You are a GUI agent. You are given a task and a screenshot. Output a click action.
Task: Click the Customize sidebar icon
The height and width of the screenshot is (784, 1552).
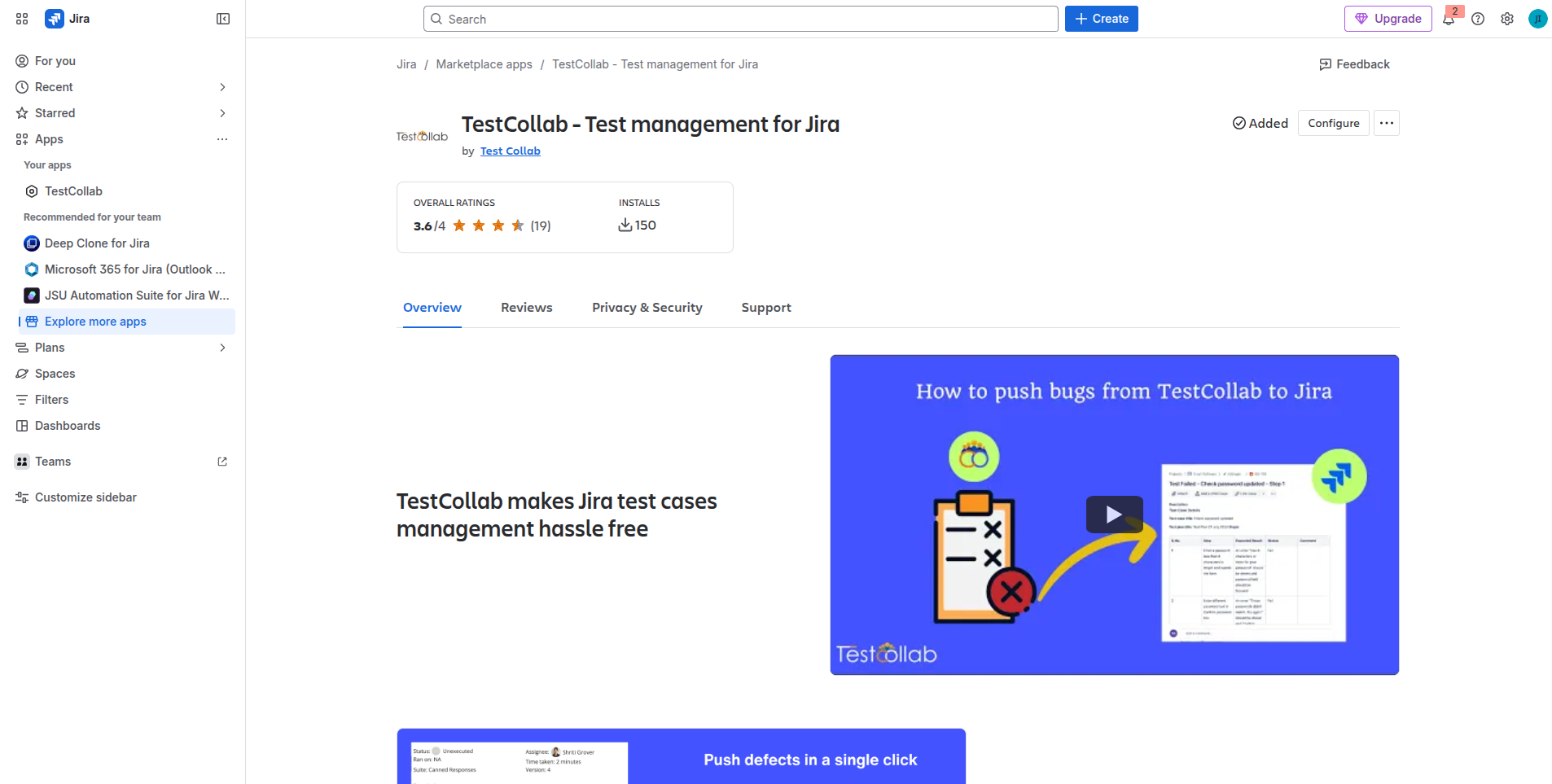22,497
